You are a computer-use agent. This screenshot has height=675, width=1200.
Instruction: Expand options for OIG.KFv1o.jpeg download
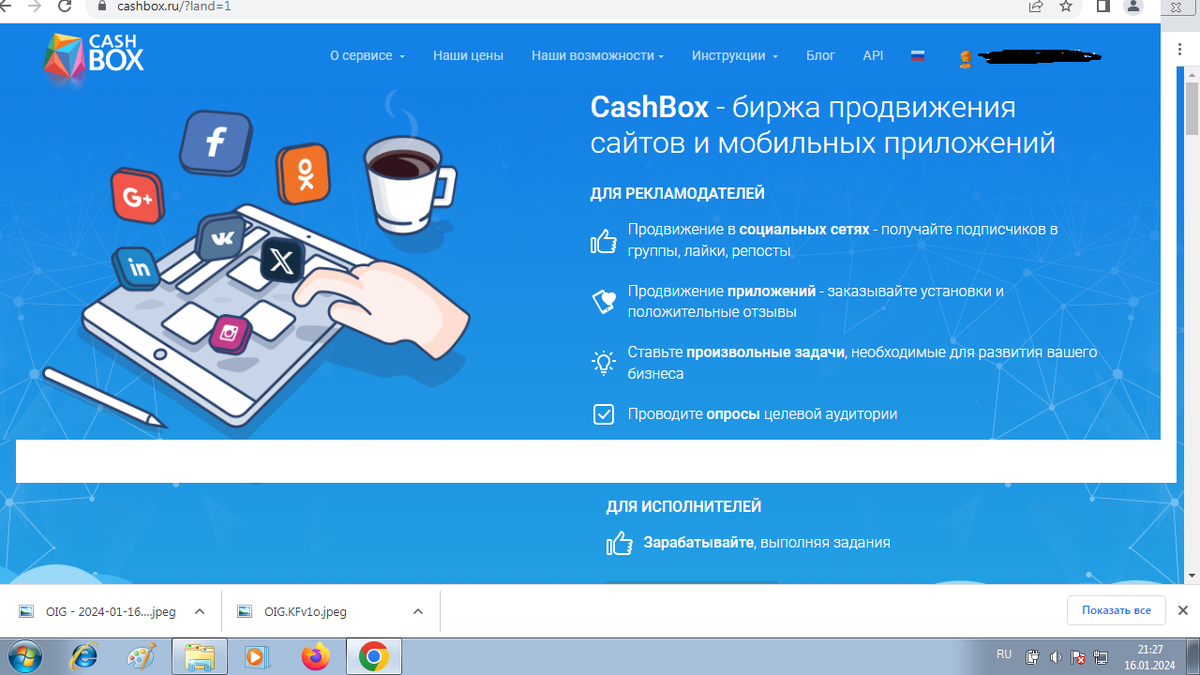click(x=418, y=611)
